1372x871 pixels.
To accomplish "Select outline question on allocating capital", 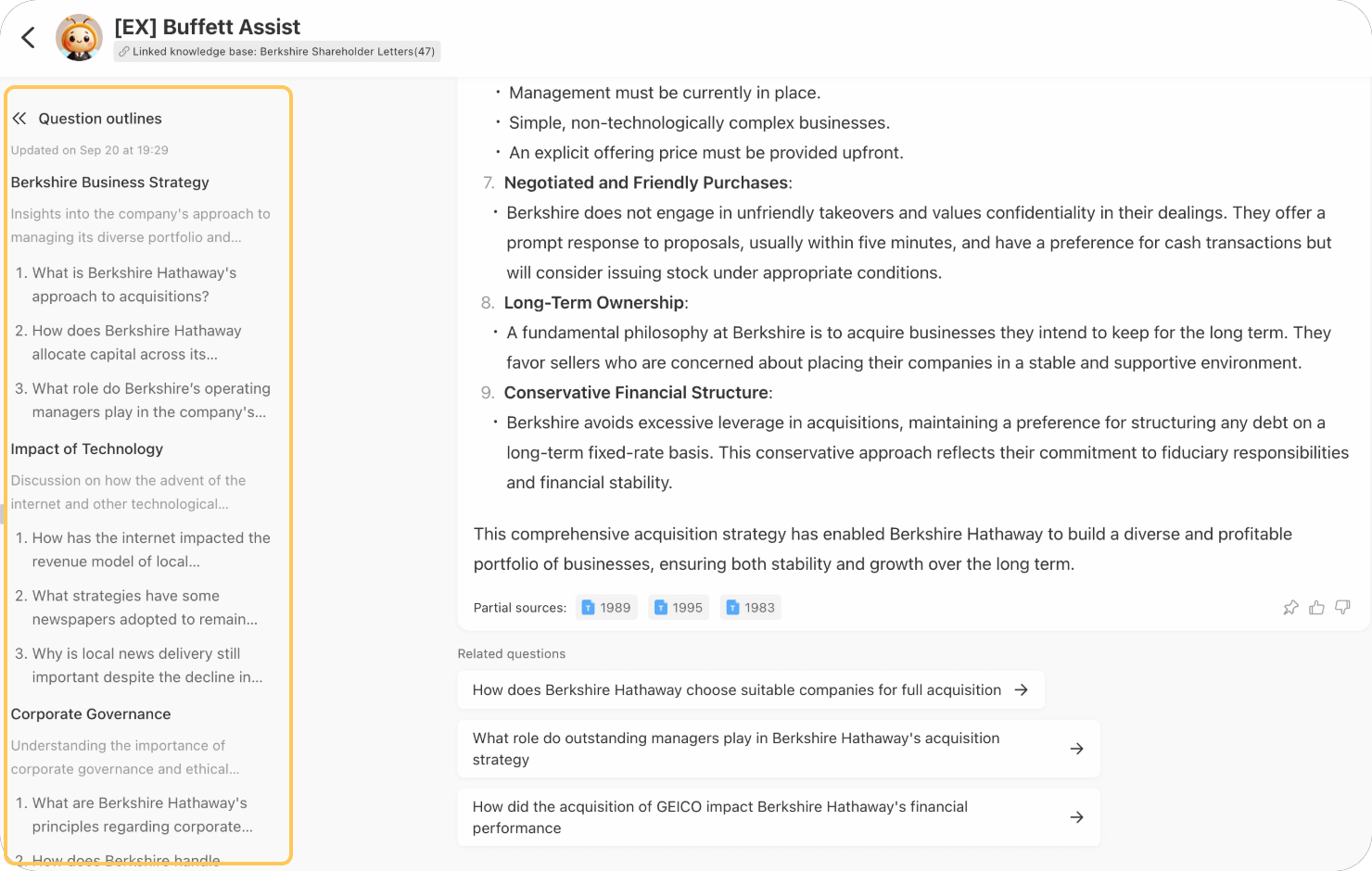I will coord(136,342).
